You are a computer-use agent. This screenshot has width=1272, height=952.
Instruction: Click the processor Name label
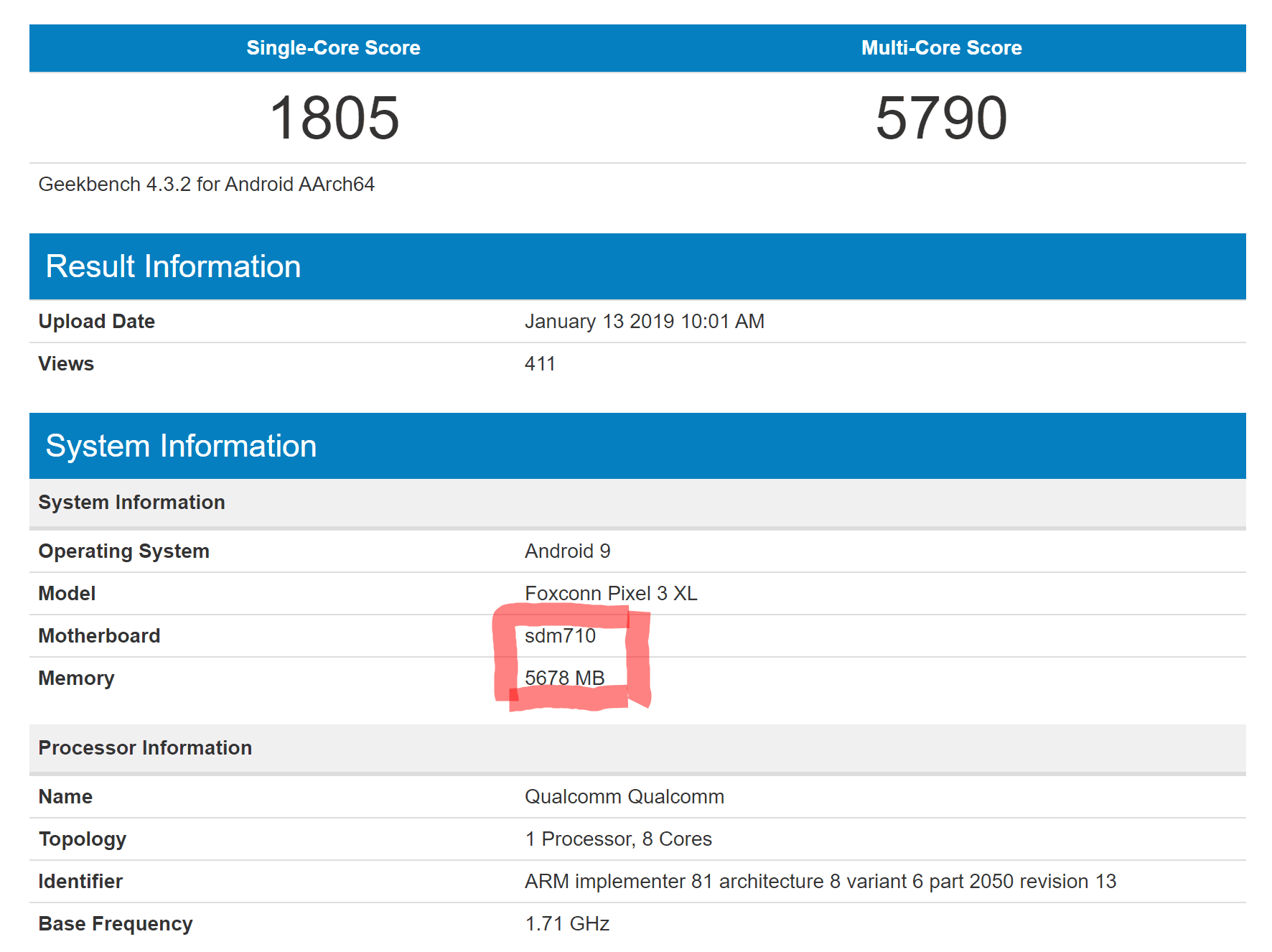tap(65, 797)
